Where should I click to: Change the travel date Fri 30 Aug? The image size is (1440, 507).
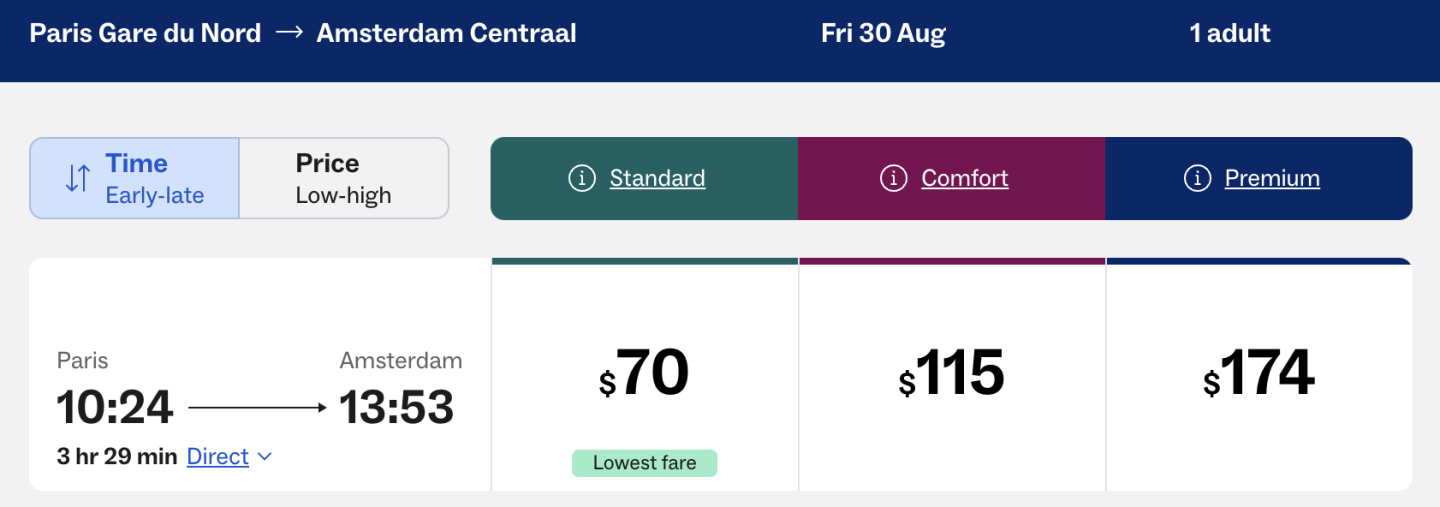pos(883,33)
